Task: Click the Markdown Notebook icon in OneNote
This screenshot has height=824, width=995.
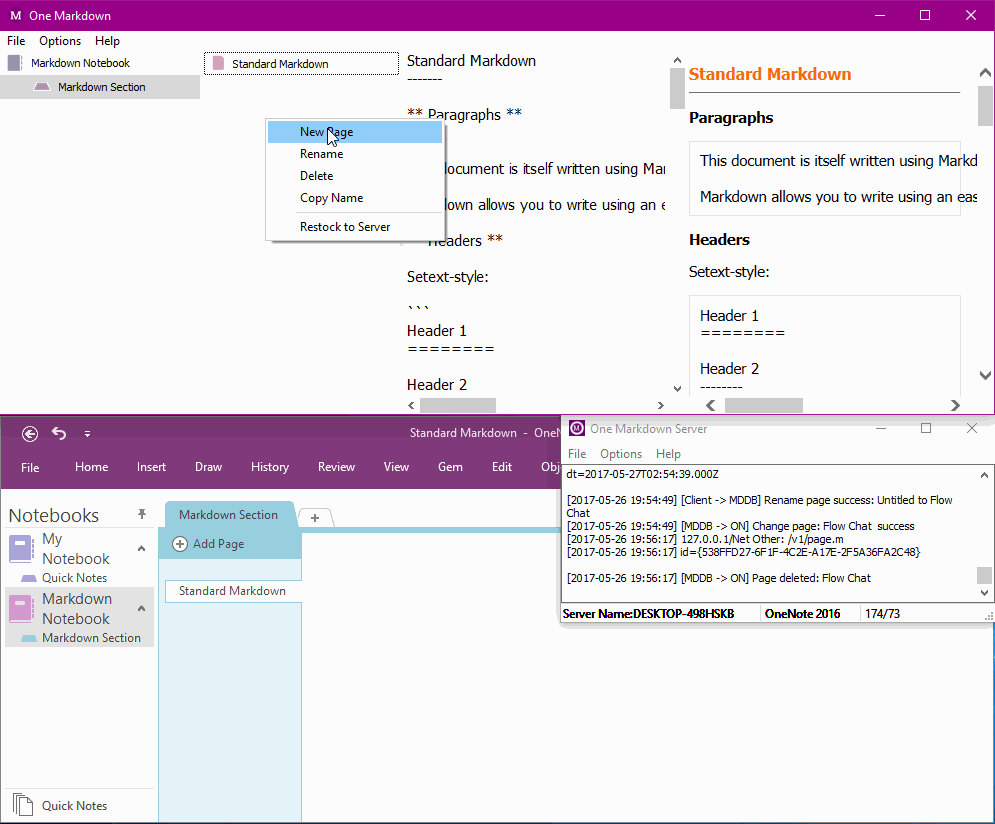Action: coord(21,608)
